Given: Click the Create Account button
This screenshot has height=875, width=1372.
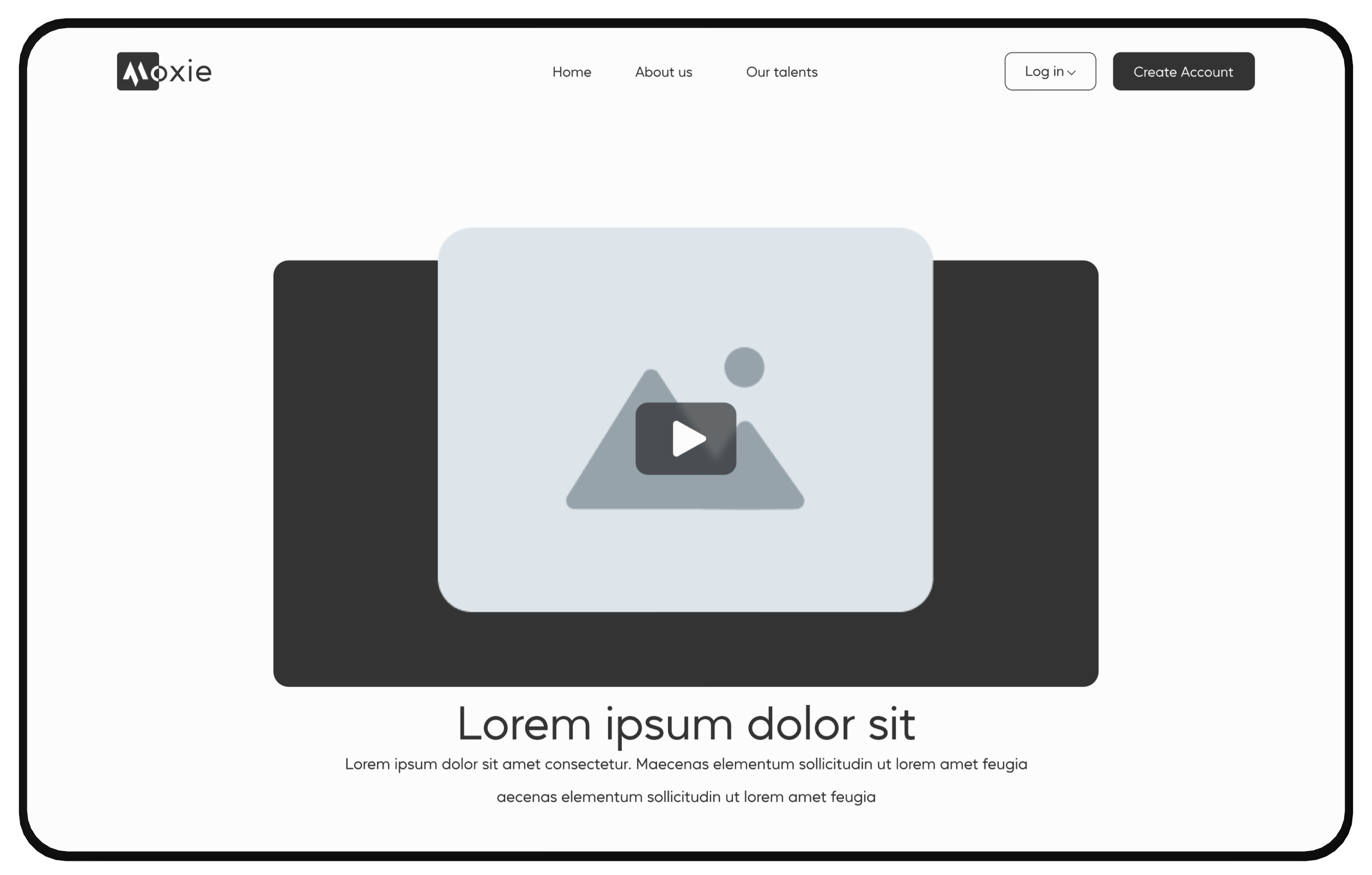Looking at the screenshot, I should [x=1183, y=72].
